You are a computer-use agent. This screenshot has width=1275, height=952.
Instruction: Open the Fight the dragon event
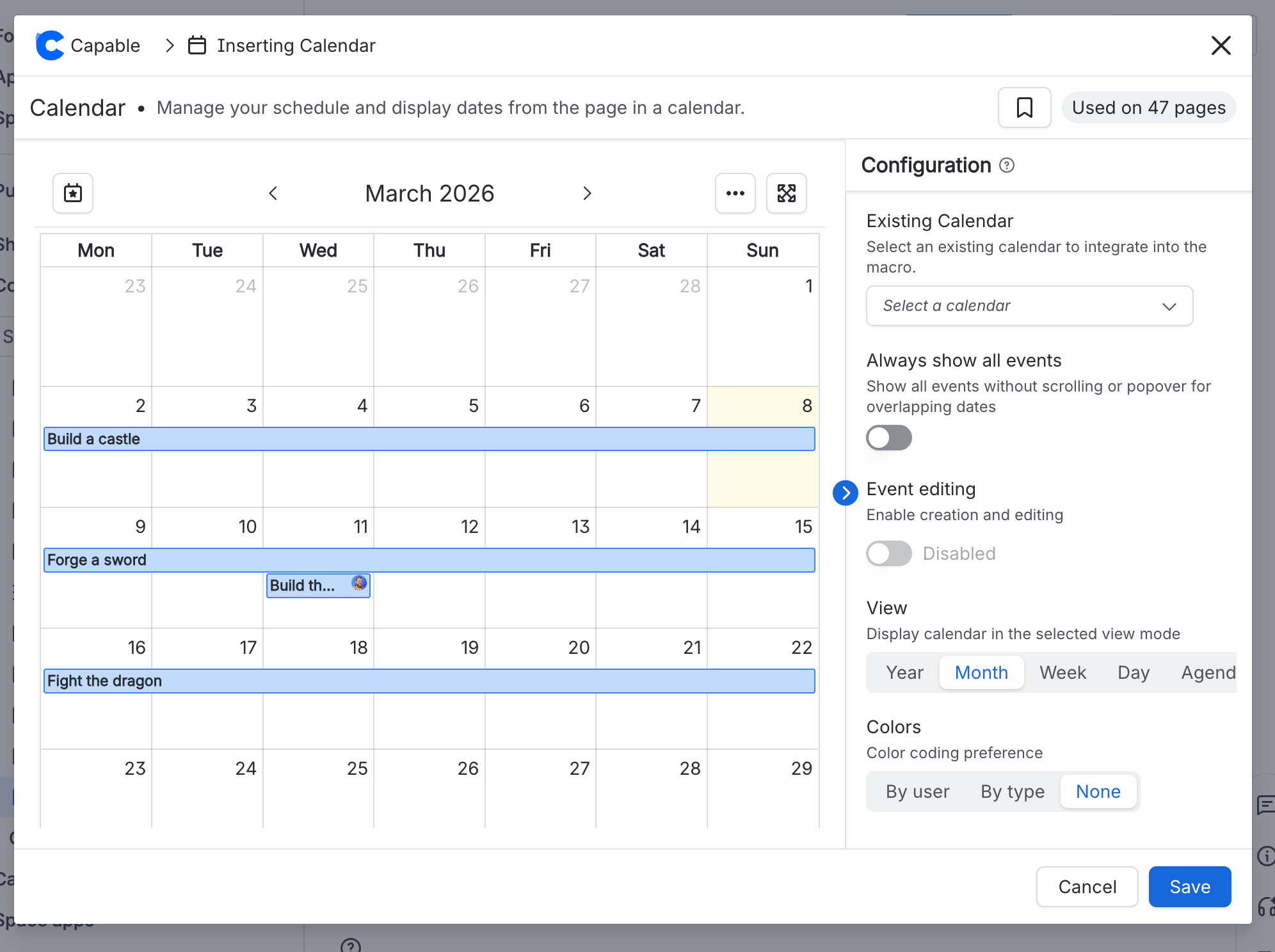pyautogui.click(x=429, y=681)
